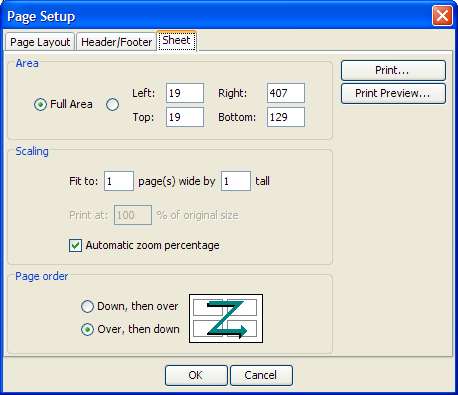Click the pages tall input field
Viewport: 458px width, 395px height.
(236, 181)
